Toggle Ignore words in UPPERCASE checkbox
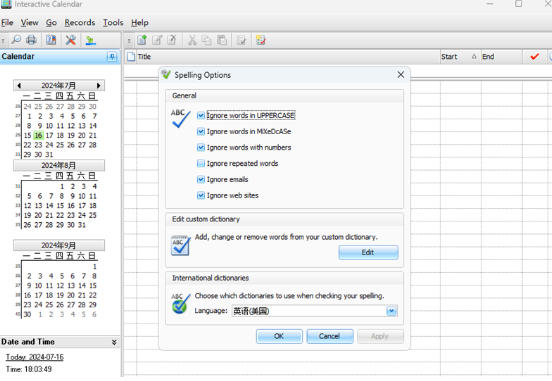This screenshot has width=552, height=381. [201, 115]
